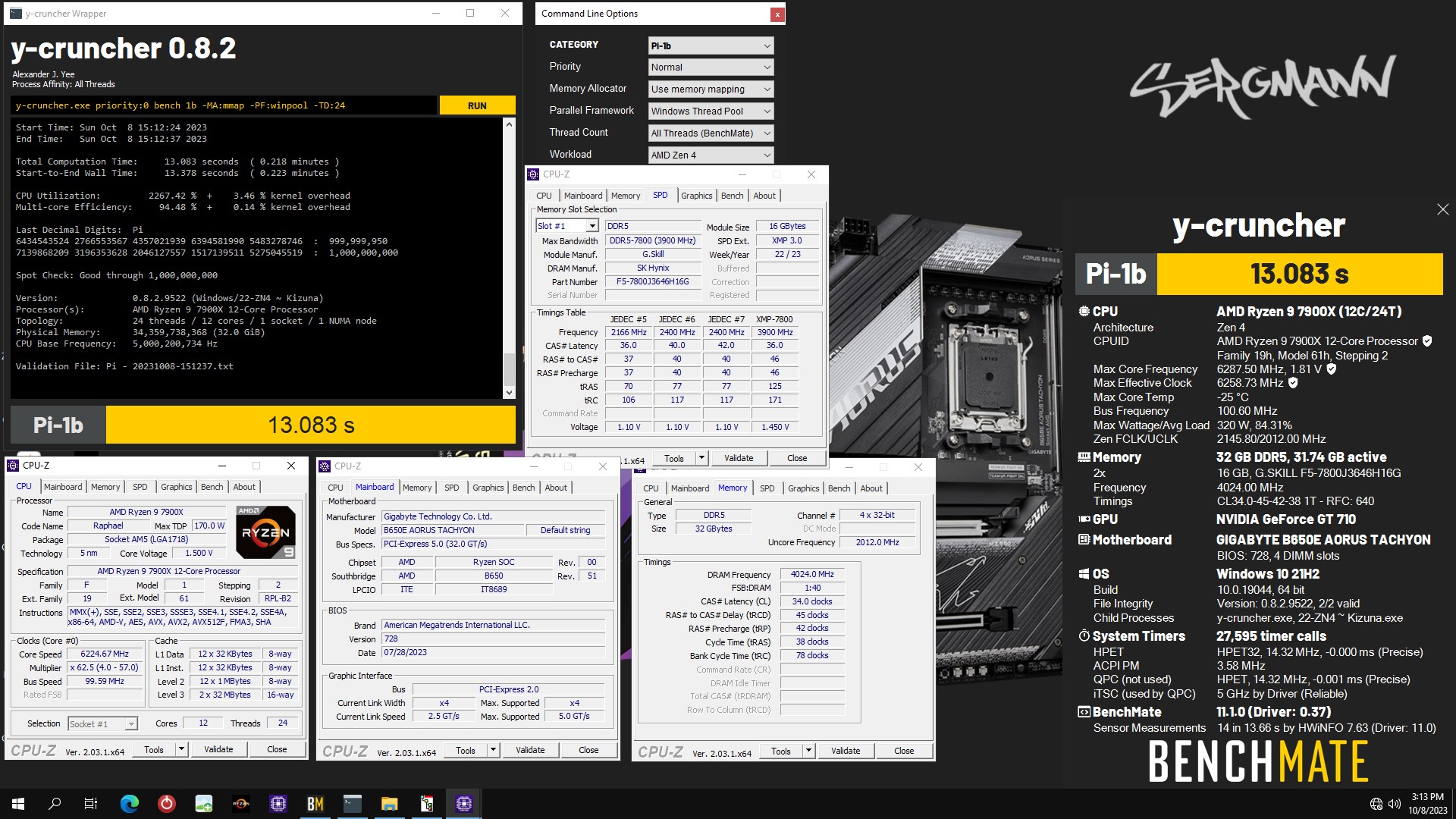Switch to Mainboard tab in CPU-Z CPU window
The width and height of the screenshot is (1456, 819).
pos(63,487)
